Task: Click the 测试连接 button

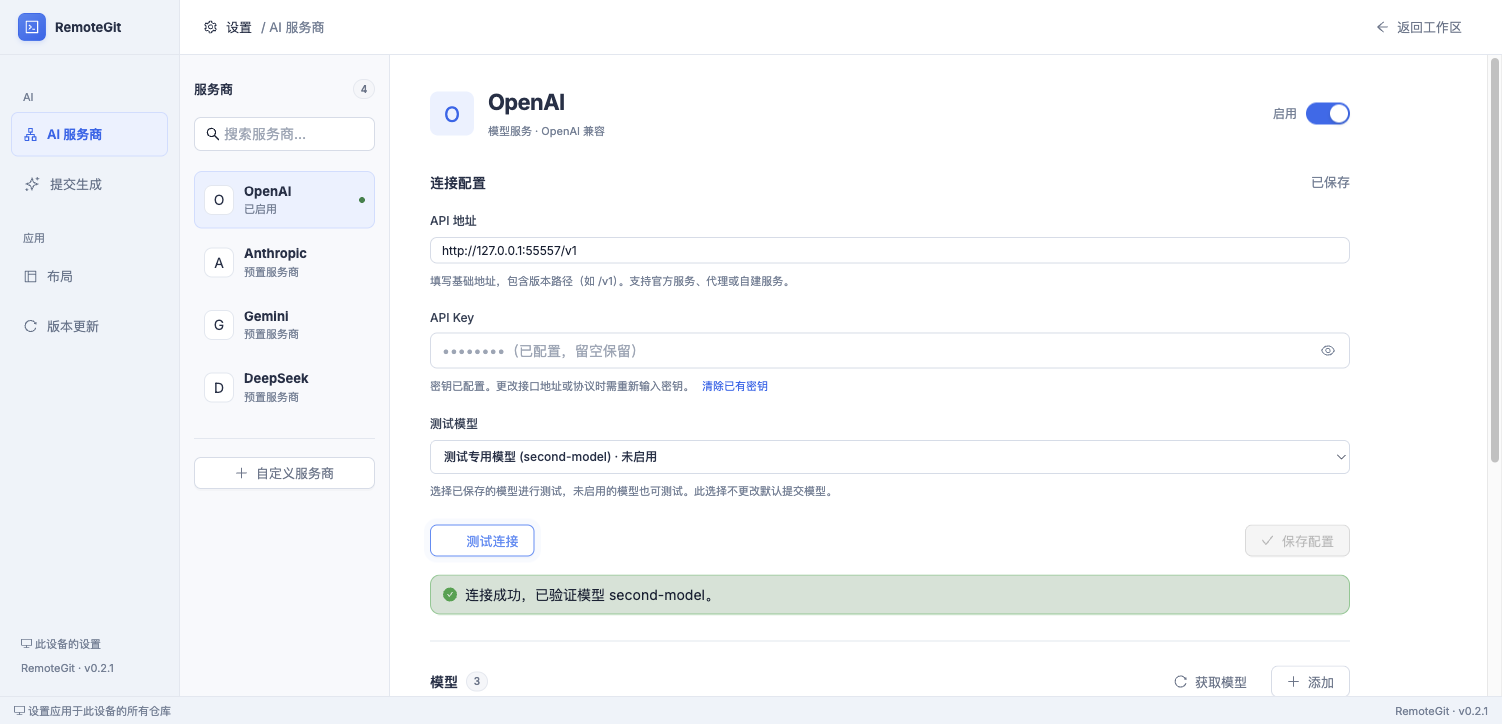Action: pos(482,541)
